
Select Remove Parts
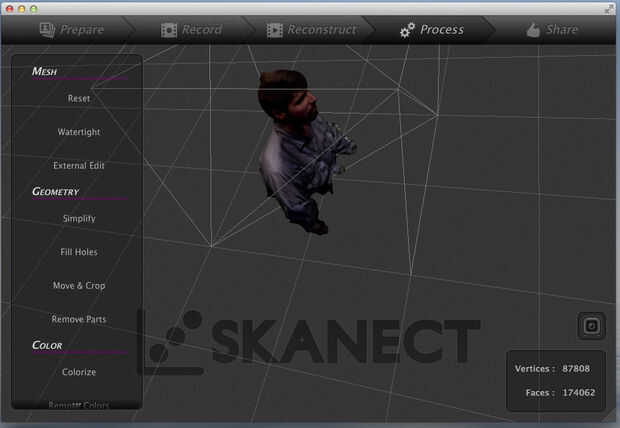point(79,319)
